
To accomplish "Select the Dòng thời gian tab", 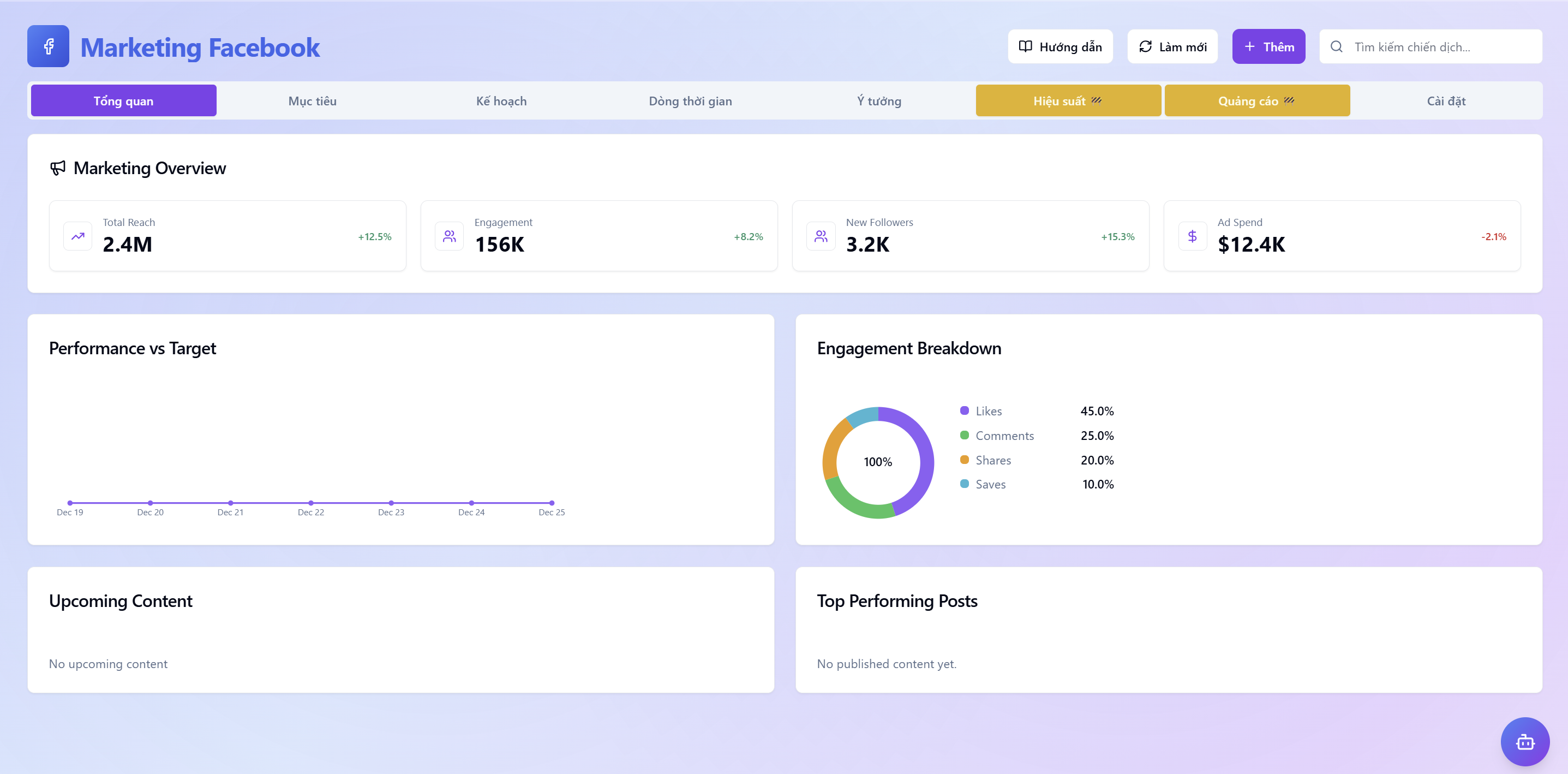I will pyautogui.click(x=690, y=100).
